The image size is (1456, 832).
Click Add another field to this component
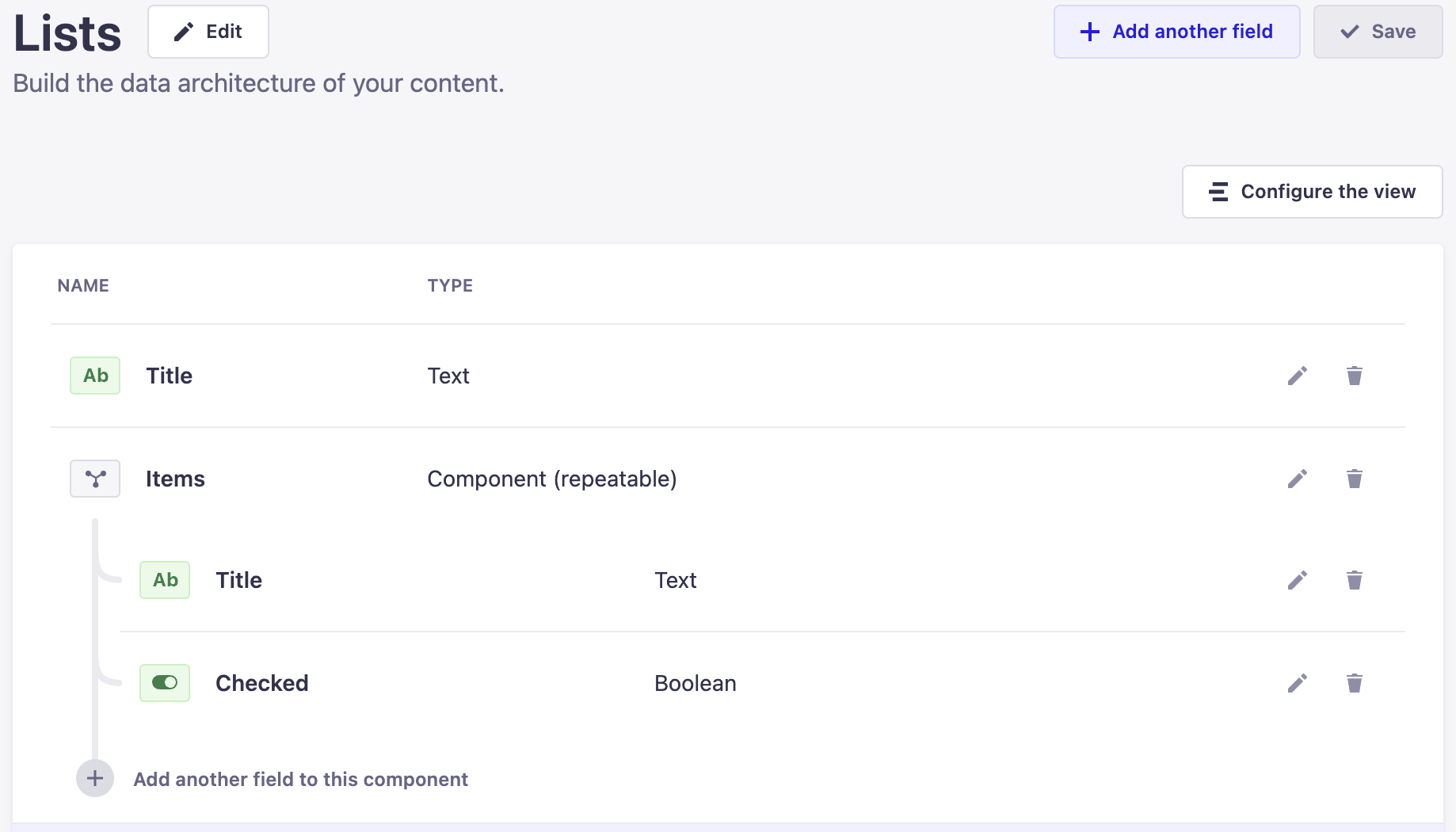coord(300,779)
